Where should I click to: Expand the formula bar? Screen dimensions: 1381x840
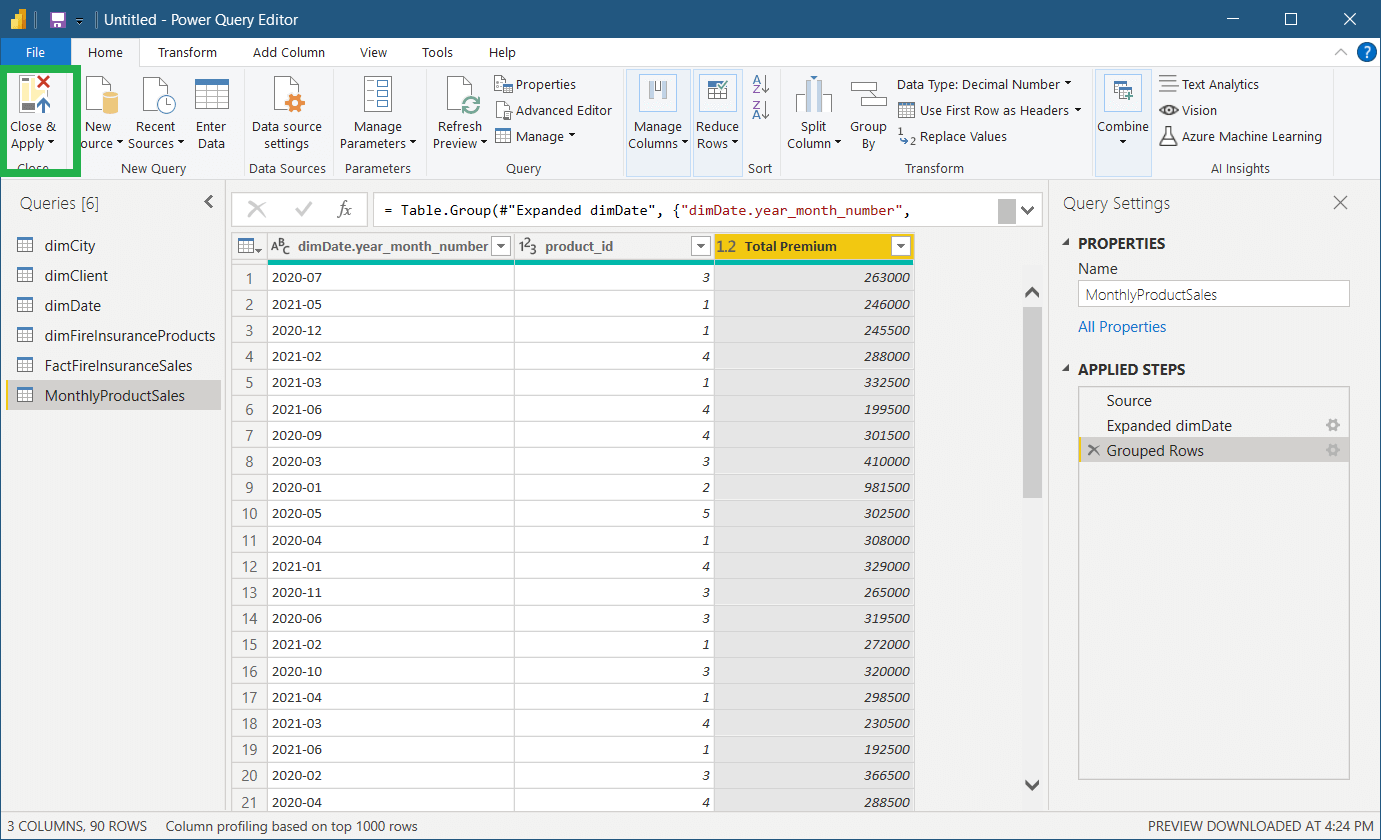1029,210
